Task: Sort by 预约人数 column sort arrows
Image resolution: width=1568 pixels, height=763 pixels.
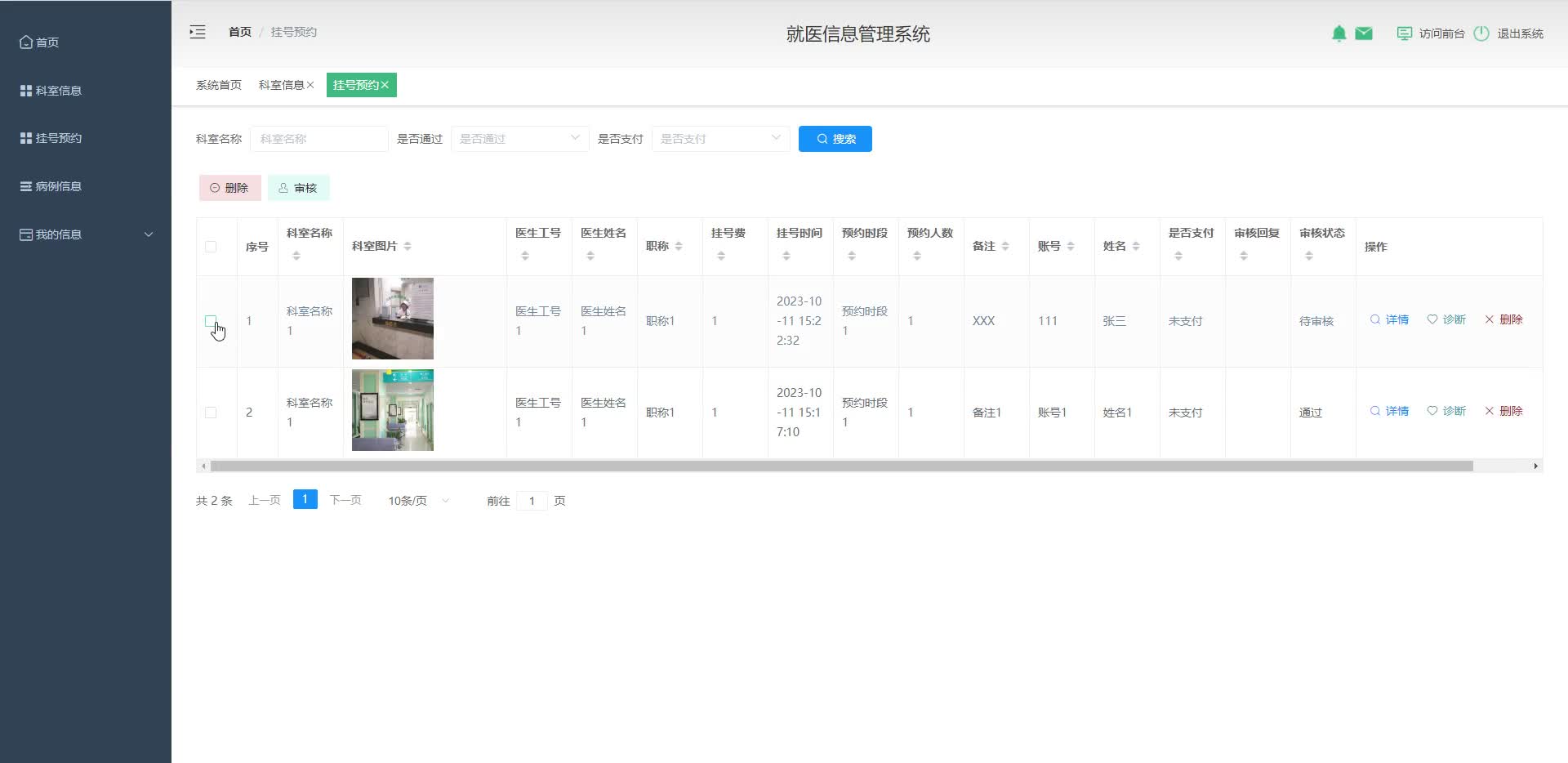Action: click(x=917, y=257)
